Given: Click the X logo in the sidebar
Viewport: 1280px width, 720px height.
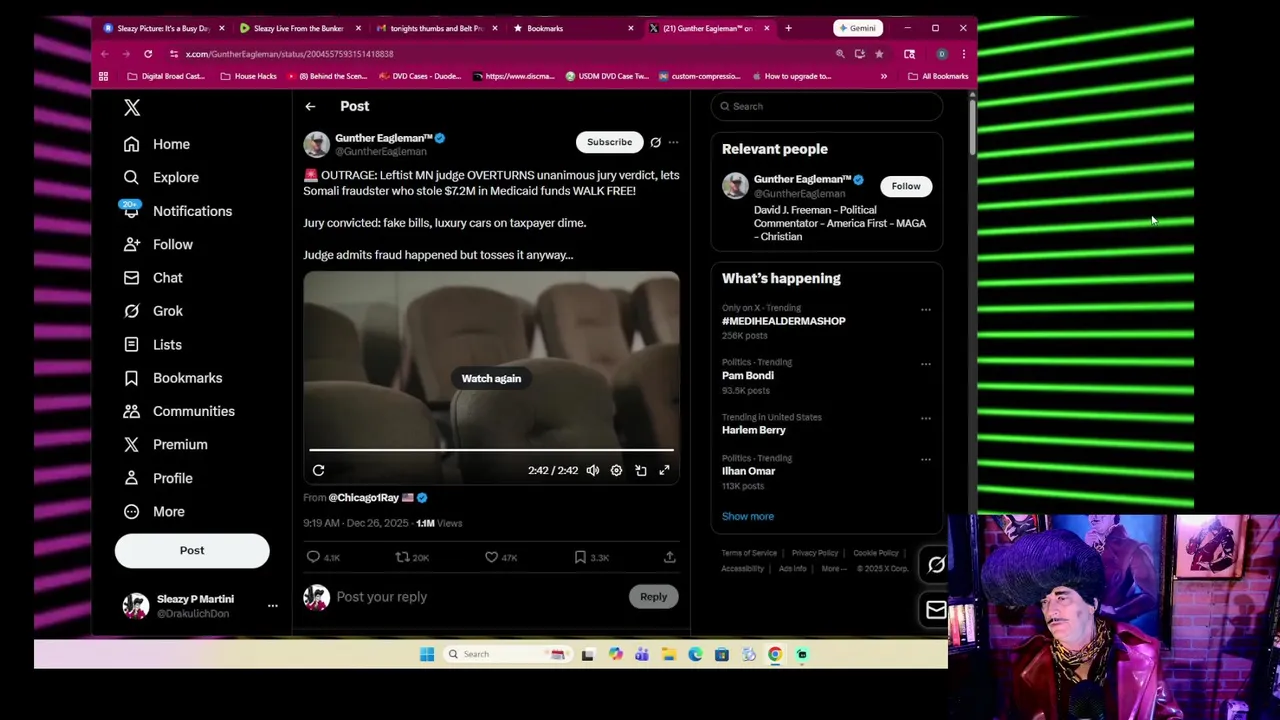Looking at the screenshot, I should (x=132, y=108).
